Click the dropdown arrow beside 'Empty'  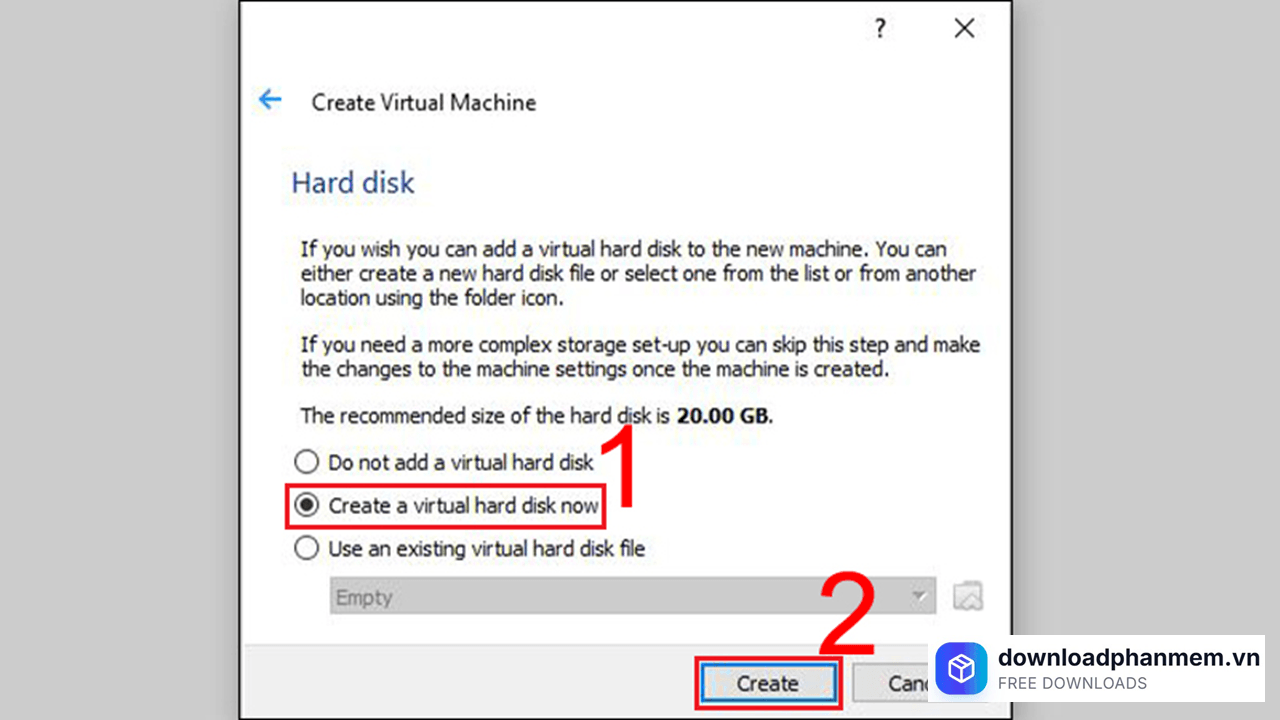pos(918,595)
